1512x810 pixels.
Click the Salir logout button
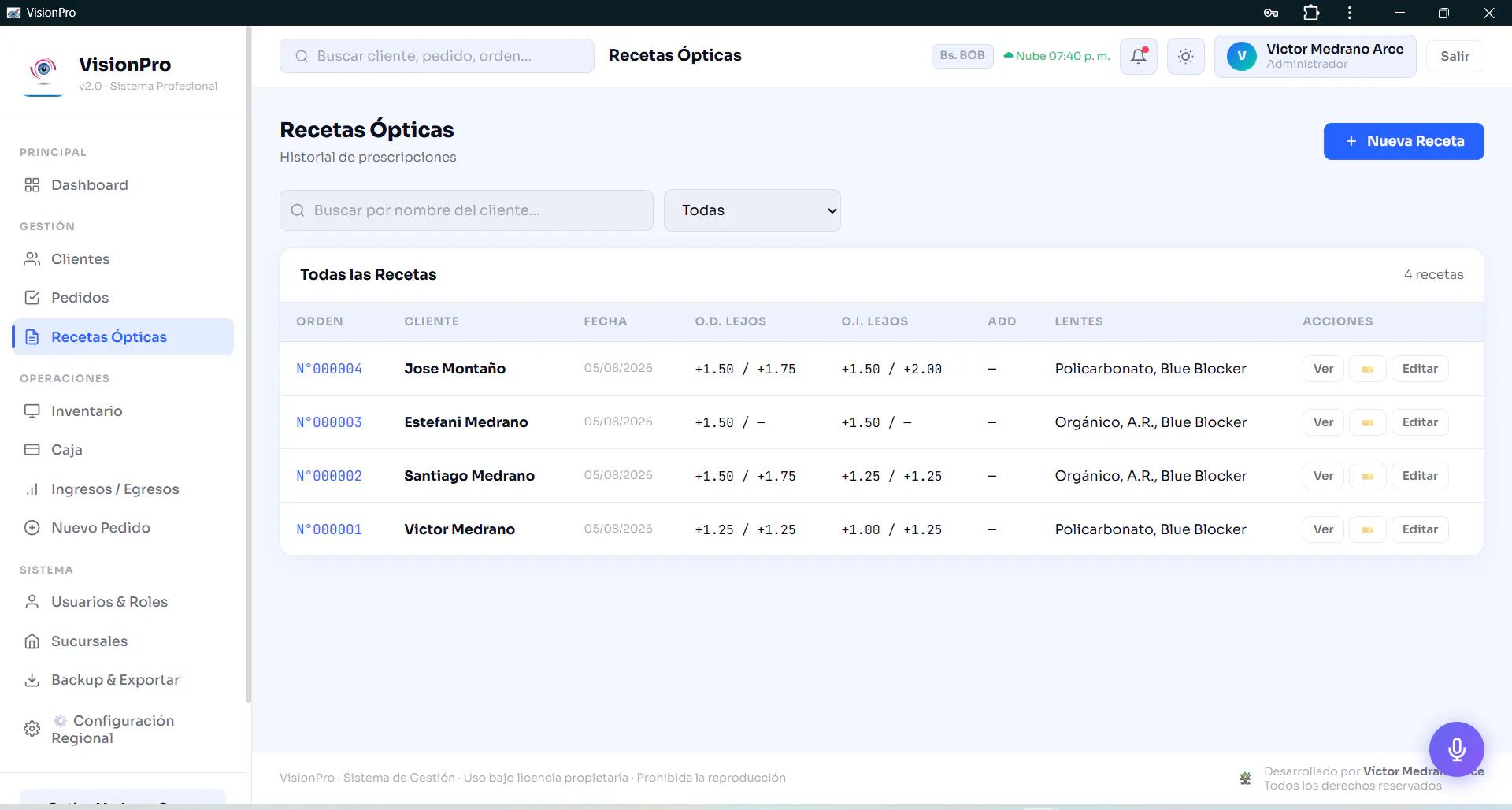click(x=1455, y=56)
